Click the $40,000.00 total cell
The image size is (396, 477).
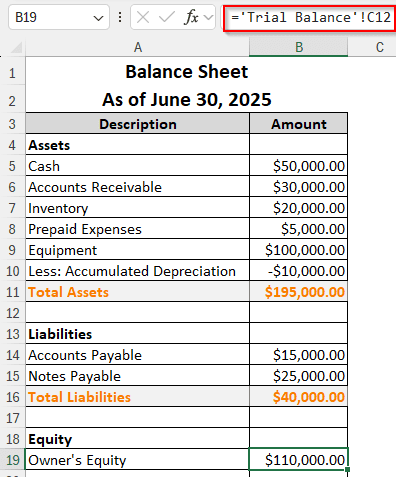(299, 397)
